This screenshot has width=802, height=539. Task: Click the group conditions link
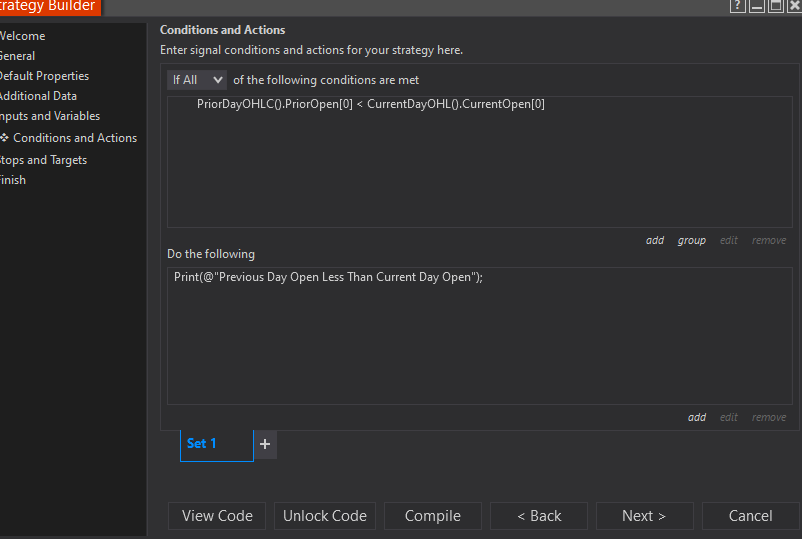point(691,240)
